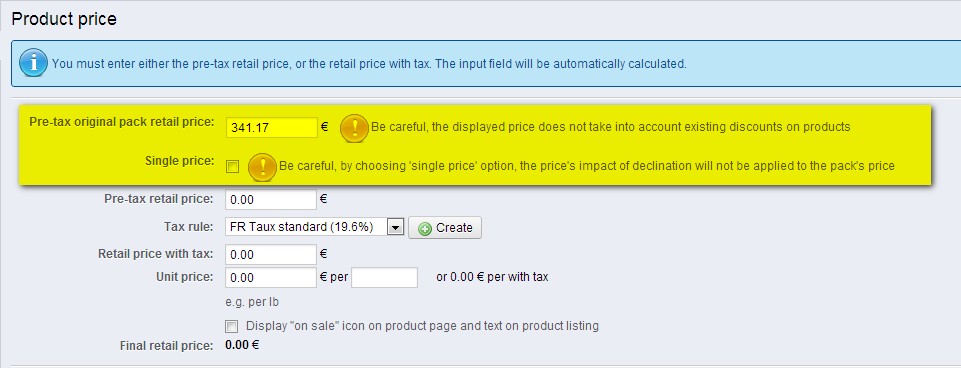
Task: Click the Retail price with tax input
Action: (271, 255)
